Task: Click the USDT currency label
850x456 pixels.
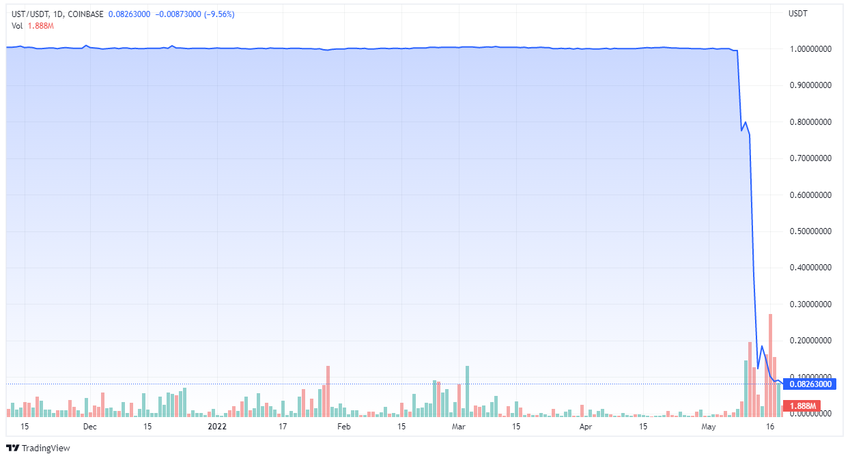Action: [797, 14]
